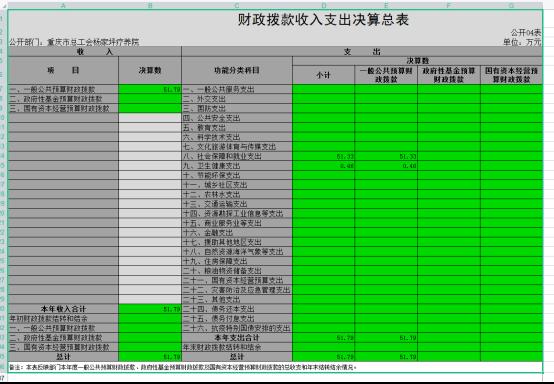This screenshot has height=384, width=554.
Task: Click the 本年收入合计 cell
Action: tap(63, 309)
